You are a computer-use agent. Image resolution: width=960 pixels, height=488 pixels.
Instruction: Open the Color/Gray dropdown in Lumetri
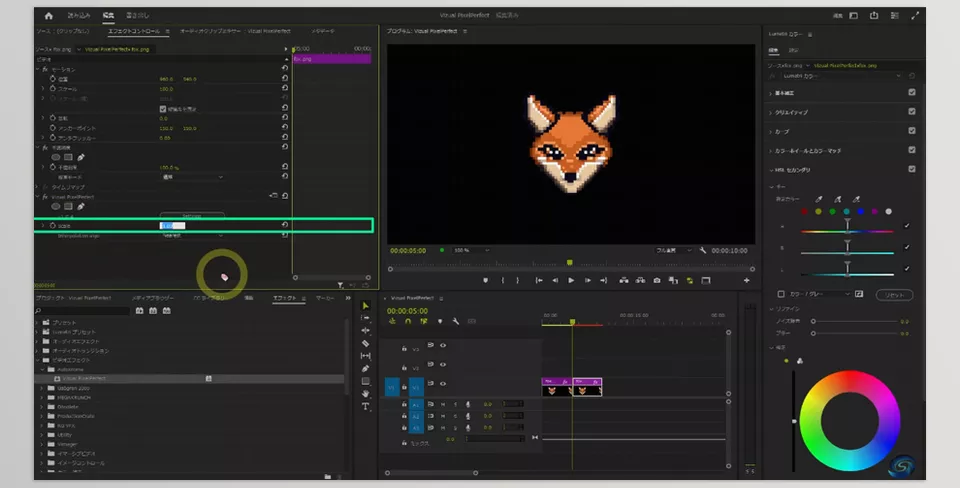(x=820, y=294)
